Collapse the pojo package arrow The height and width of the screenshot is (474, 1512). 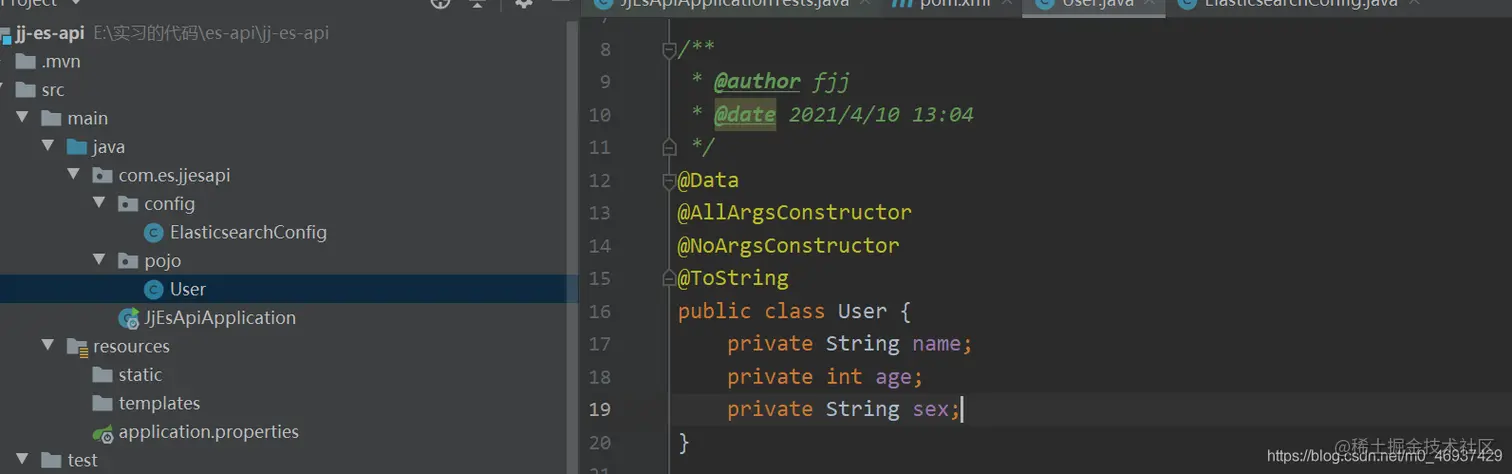click(99, 261)
